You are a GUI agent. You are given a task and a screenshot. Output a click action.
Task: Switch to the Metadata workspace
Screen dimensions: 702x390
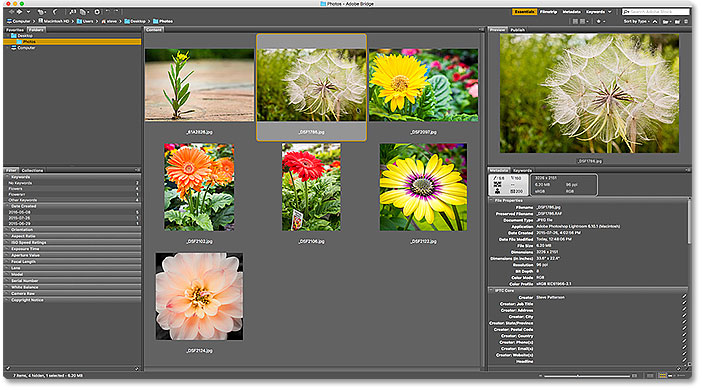[x=572, y=12]
